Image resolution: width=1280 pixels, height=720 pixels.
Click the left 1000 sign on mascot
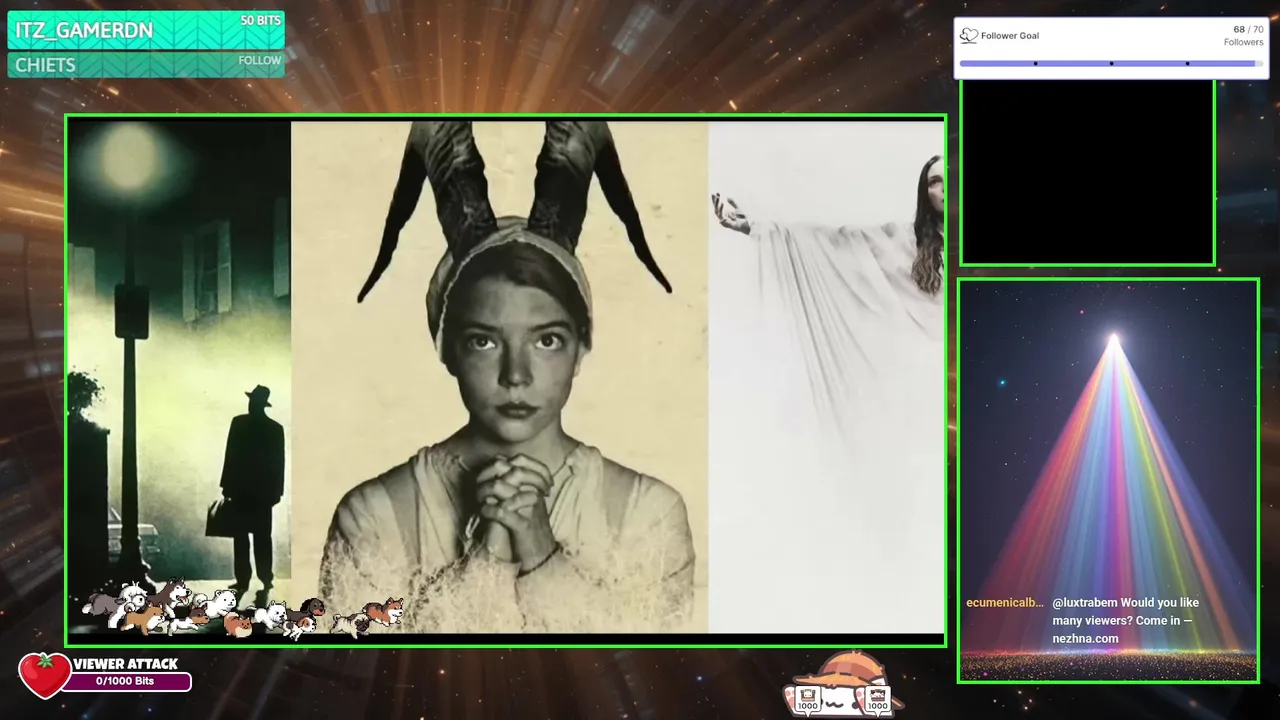808,701
